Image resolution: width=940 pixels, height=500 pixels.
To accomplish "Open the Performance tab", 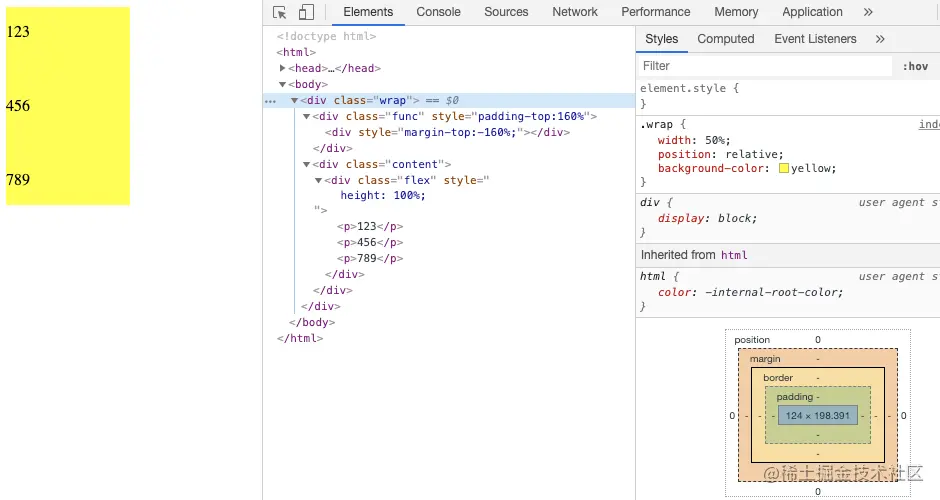I will [656, 12].
